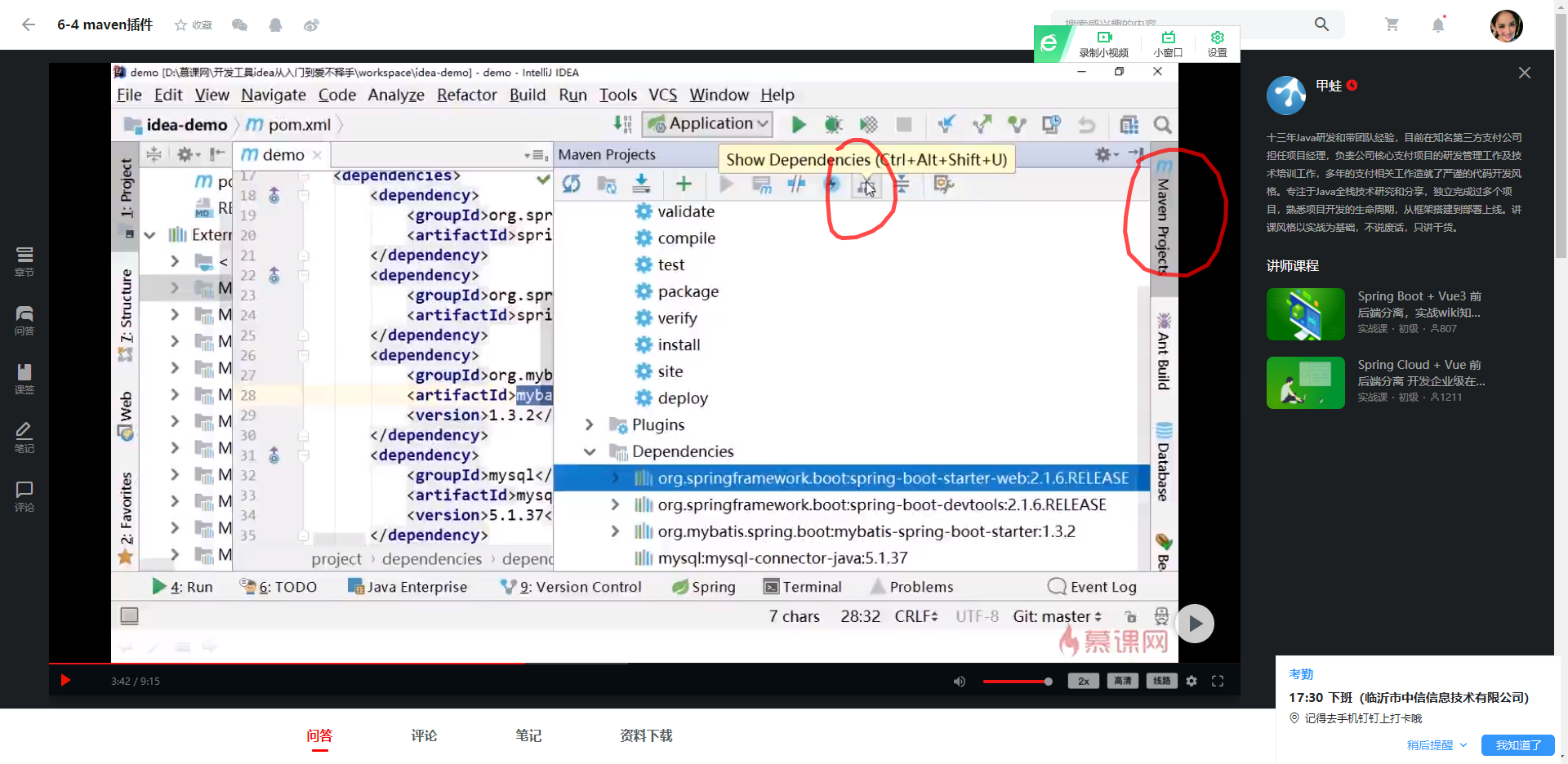Hide the Maven Projects panel
Screen dimensions: 1568x764
(x=1136, y=153)
